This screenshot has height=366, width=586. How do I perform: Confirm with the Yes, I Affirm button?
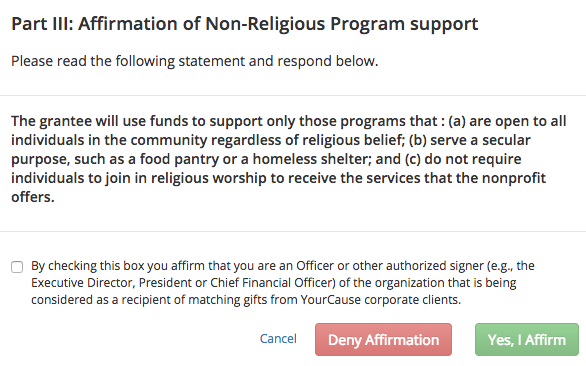click(x=527, y=339)
